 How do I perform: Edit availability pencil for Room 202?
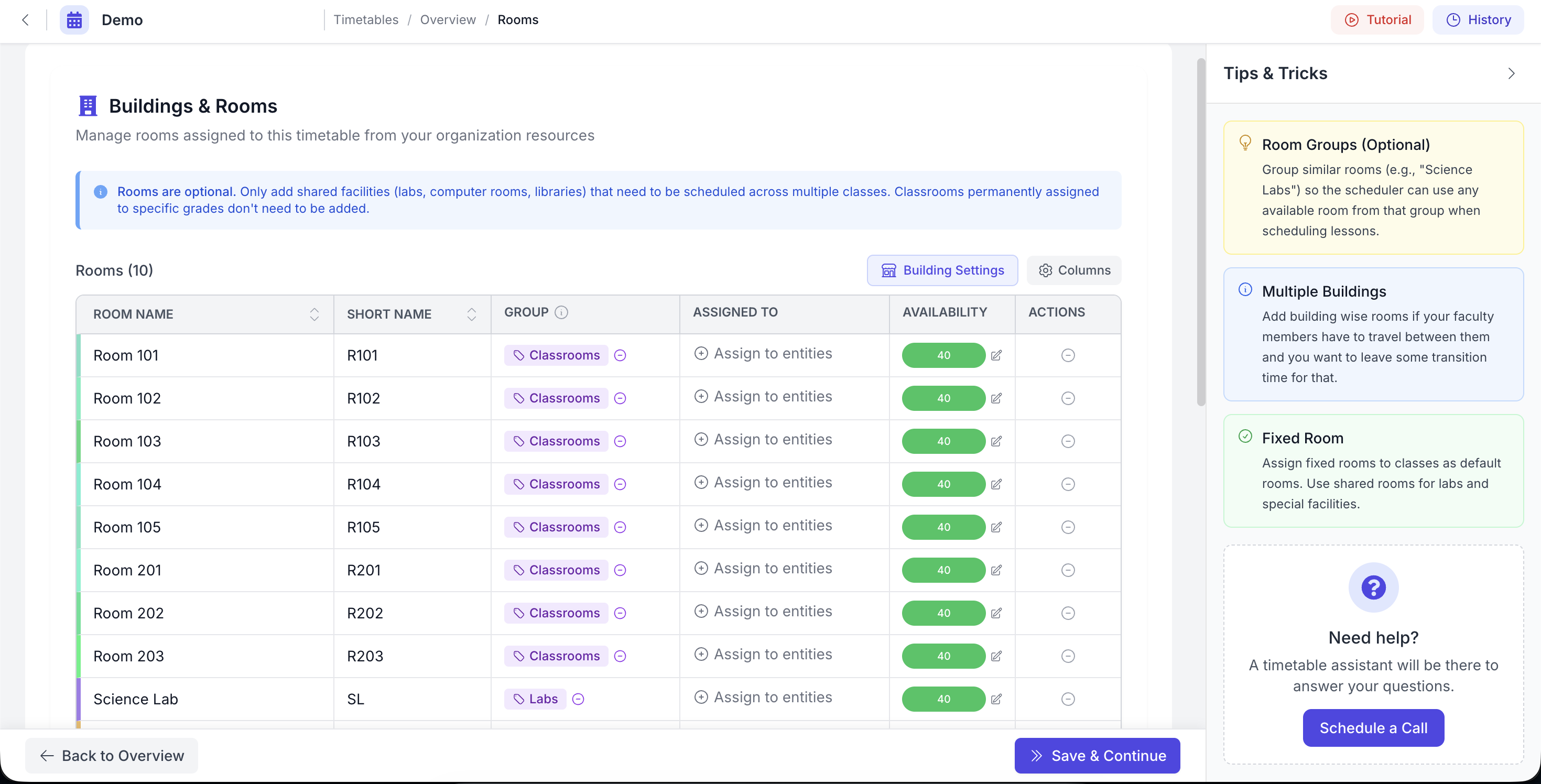click(x=996, y=613)
